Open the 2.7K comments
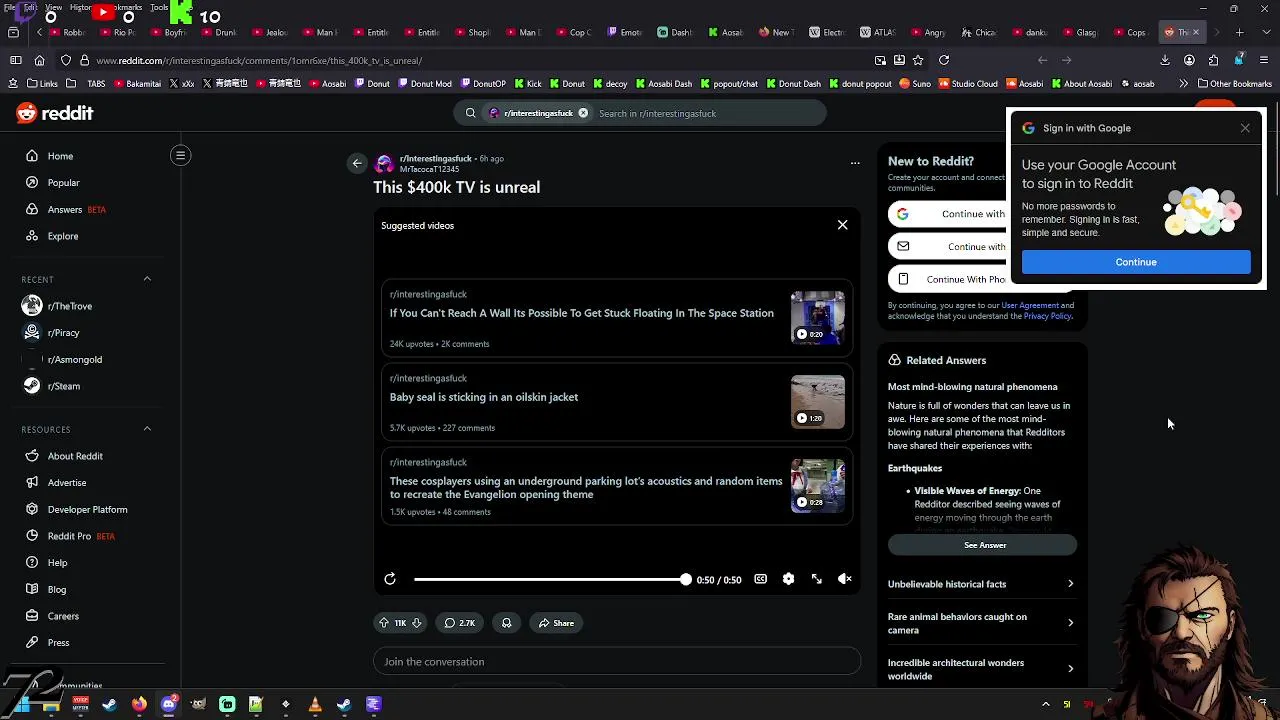Viewport: 1280px width, 720px height. click(x=460, y=623)
